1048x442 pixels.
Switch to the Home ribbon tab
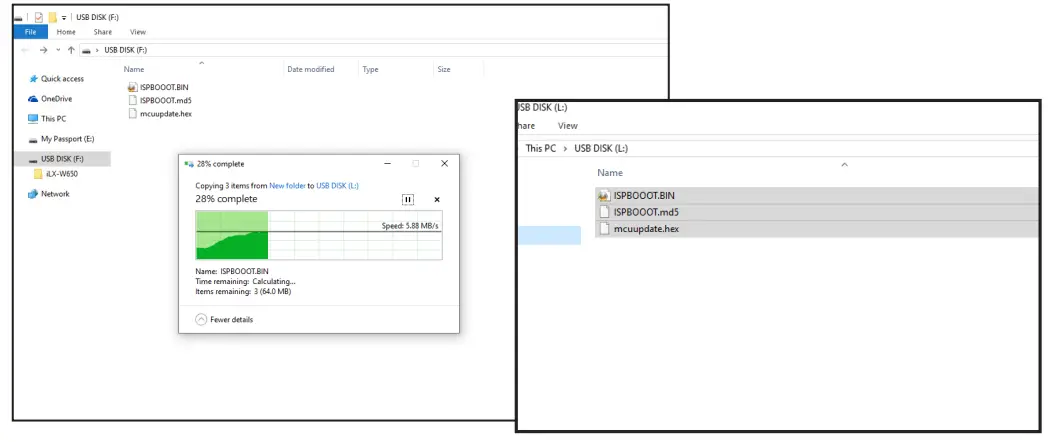click(x=66, y=32)
